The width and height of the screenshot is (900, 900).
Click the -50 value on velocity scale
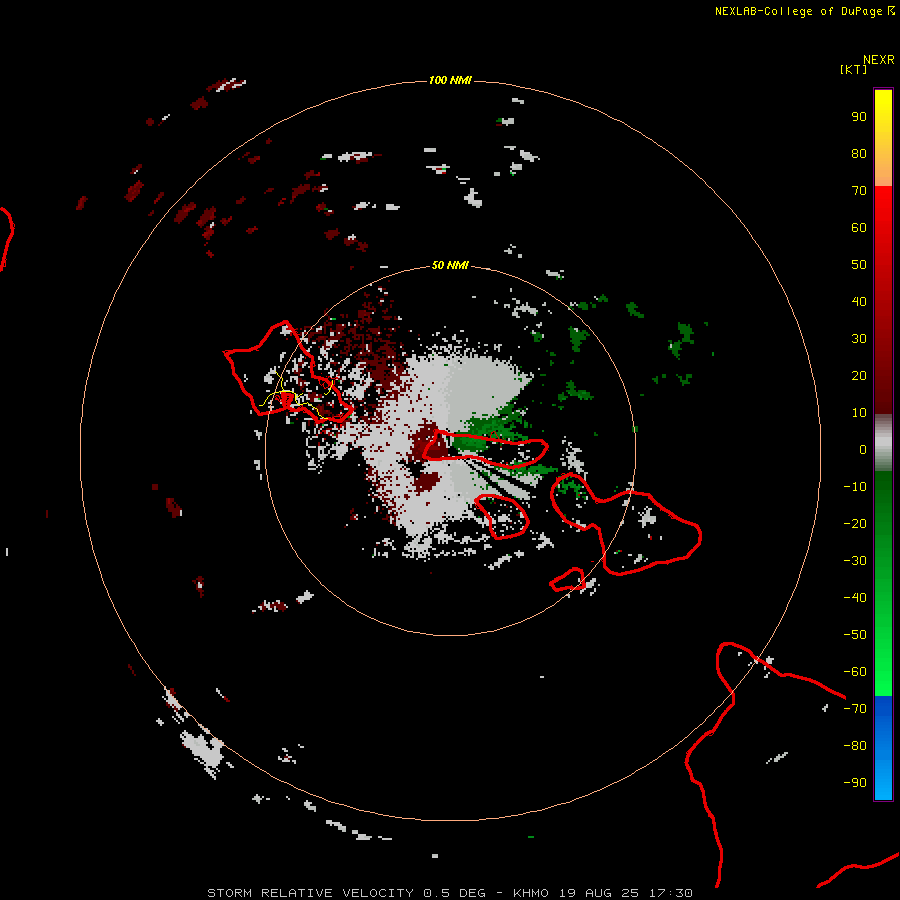point(855,634)
